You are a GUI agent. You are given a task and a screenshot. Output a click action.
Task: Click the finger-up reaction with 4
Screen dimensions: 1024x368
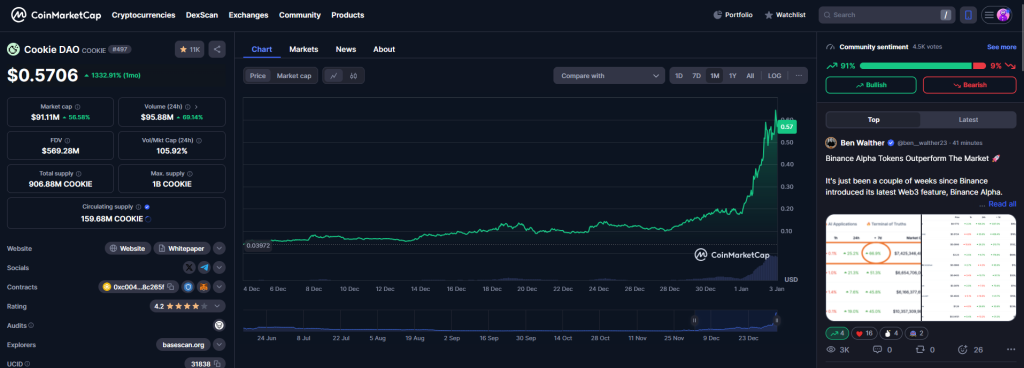coord(891,333)
